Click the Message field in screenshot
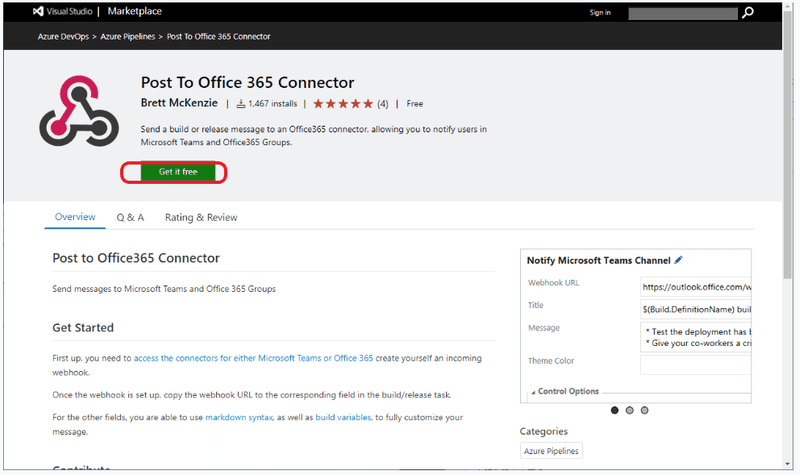 click(695, 337)
